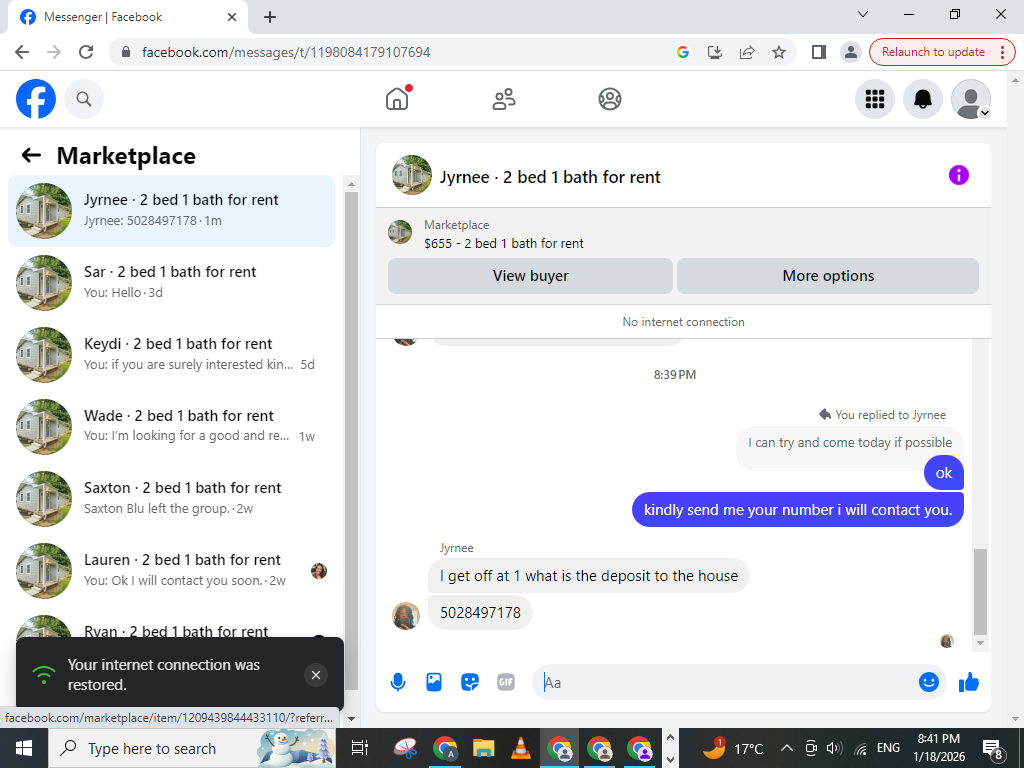Attach a file with the photo icon
Image resolution: width=1024 pixels, height=768 pixels.
click(434, 682)
